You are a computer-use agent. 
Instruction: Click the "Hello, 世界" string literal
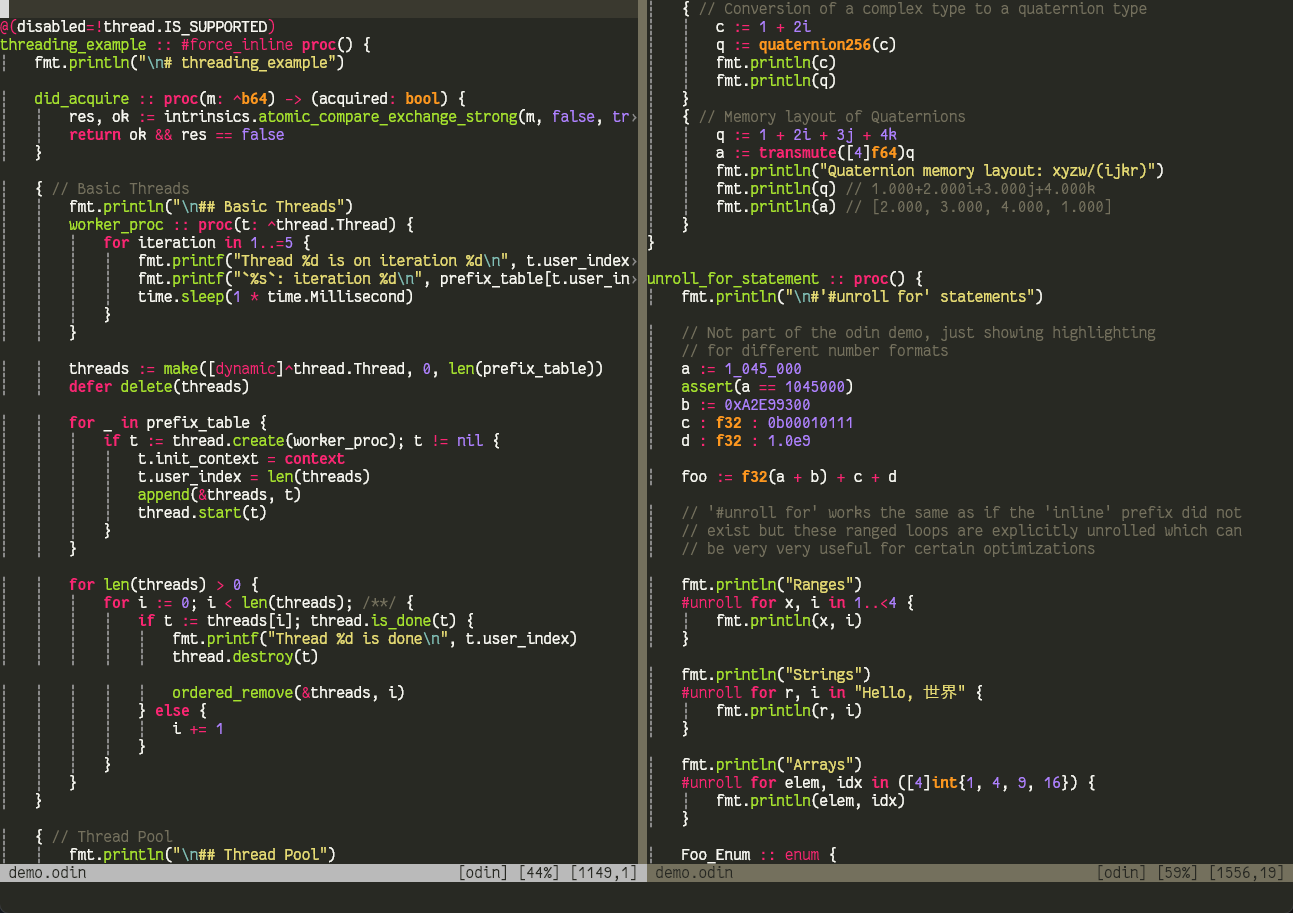click(910, 692)
